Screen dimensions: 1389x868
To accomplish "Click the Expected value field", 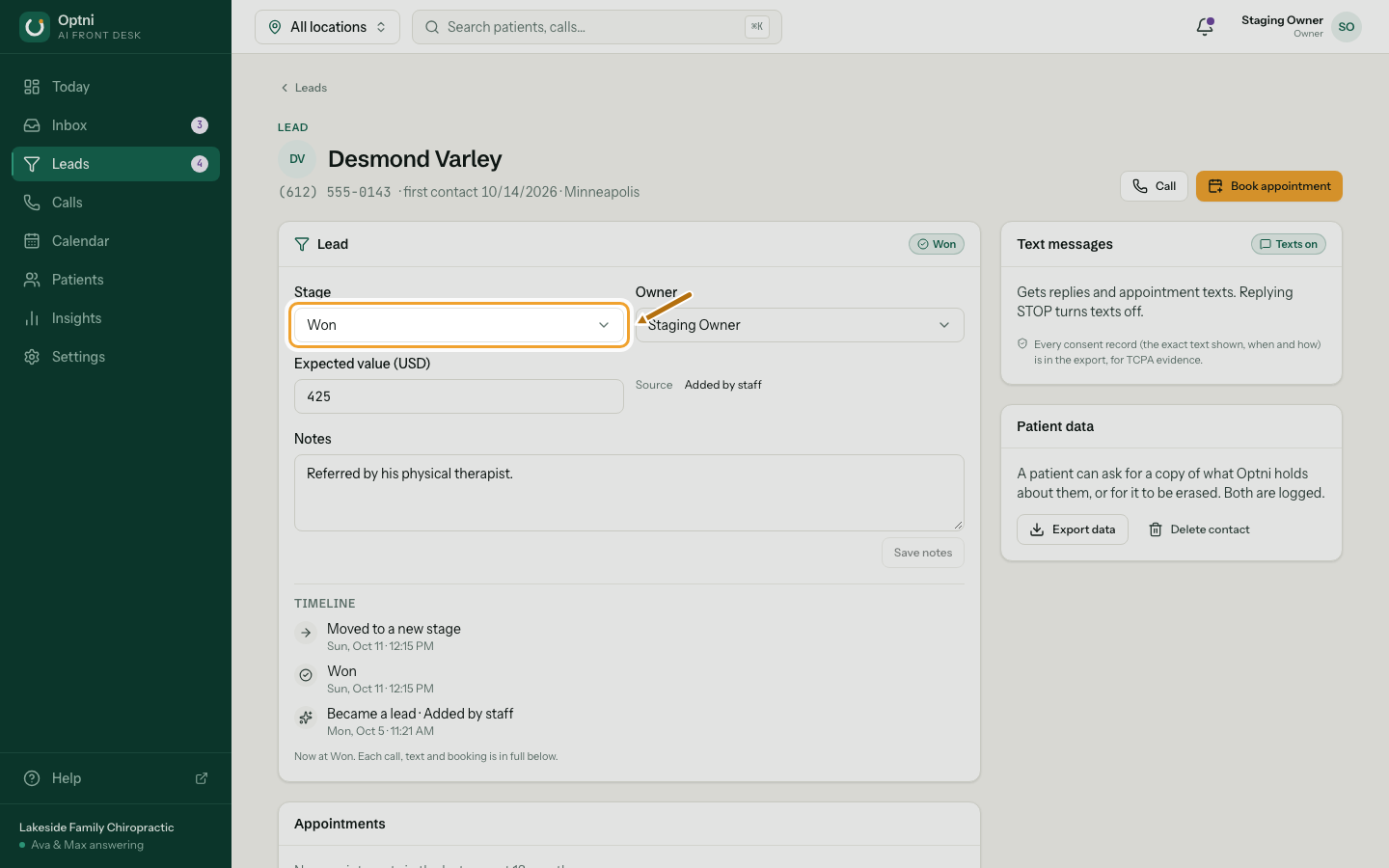I will click(459, 396).
